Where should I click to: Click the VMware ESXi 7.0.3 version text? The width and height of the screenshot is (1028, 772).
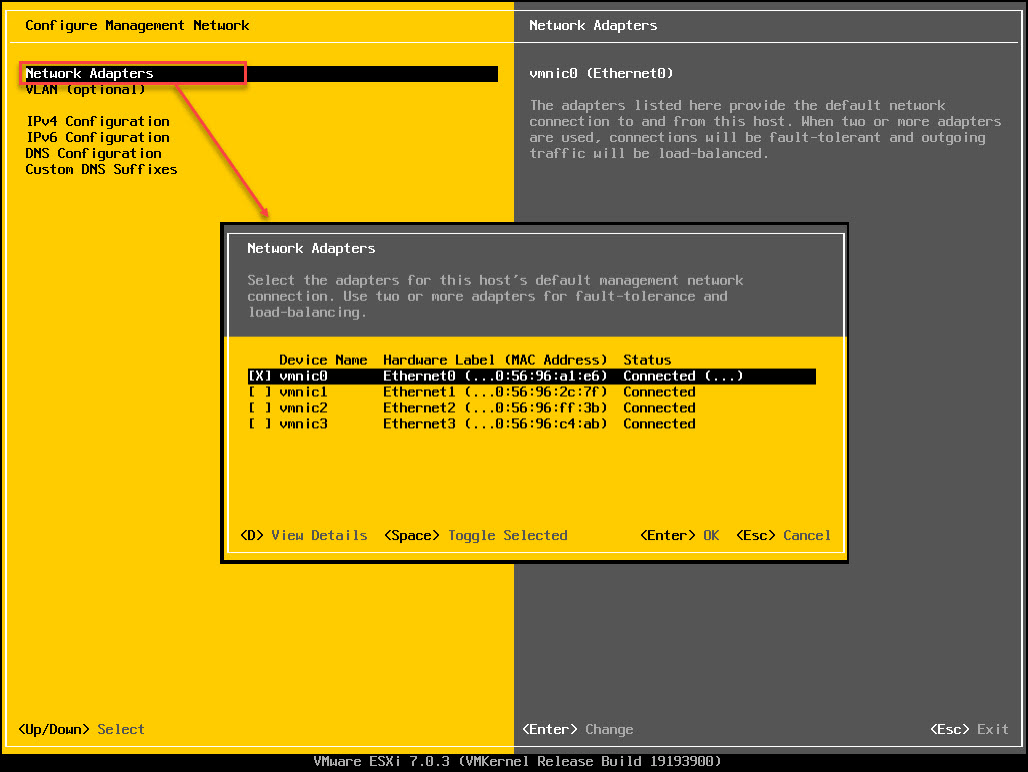point(517,762)
